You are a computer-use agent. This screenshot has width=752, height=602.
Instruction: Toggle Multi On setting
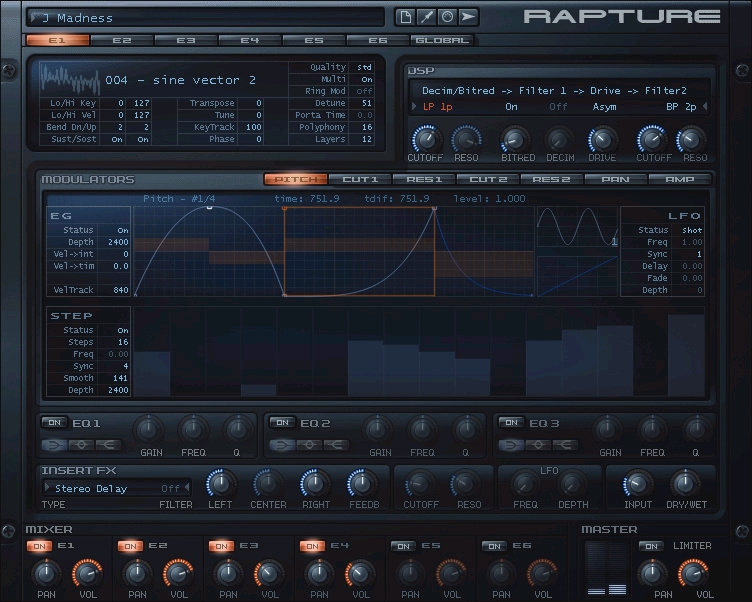point(366,79)
